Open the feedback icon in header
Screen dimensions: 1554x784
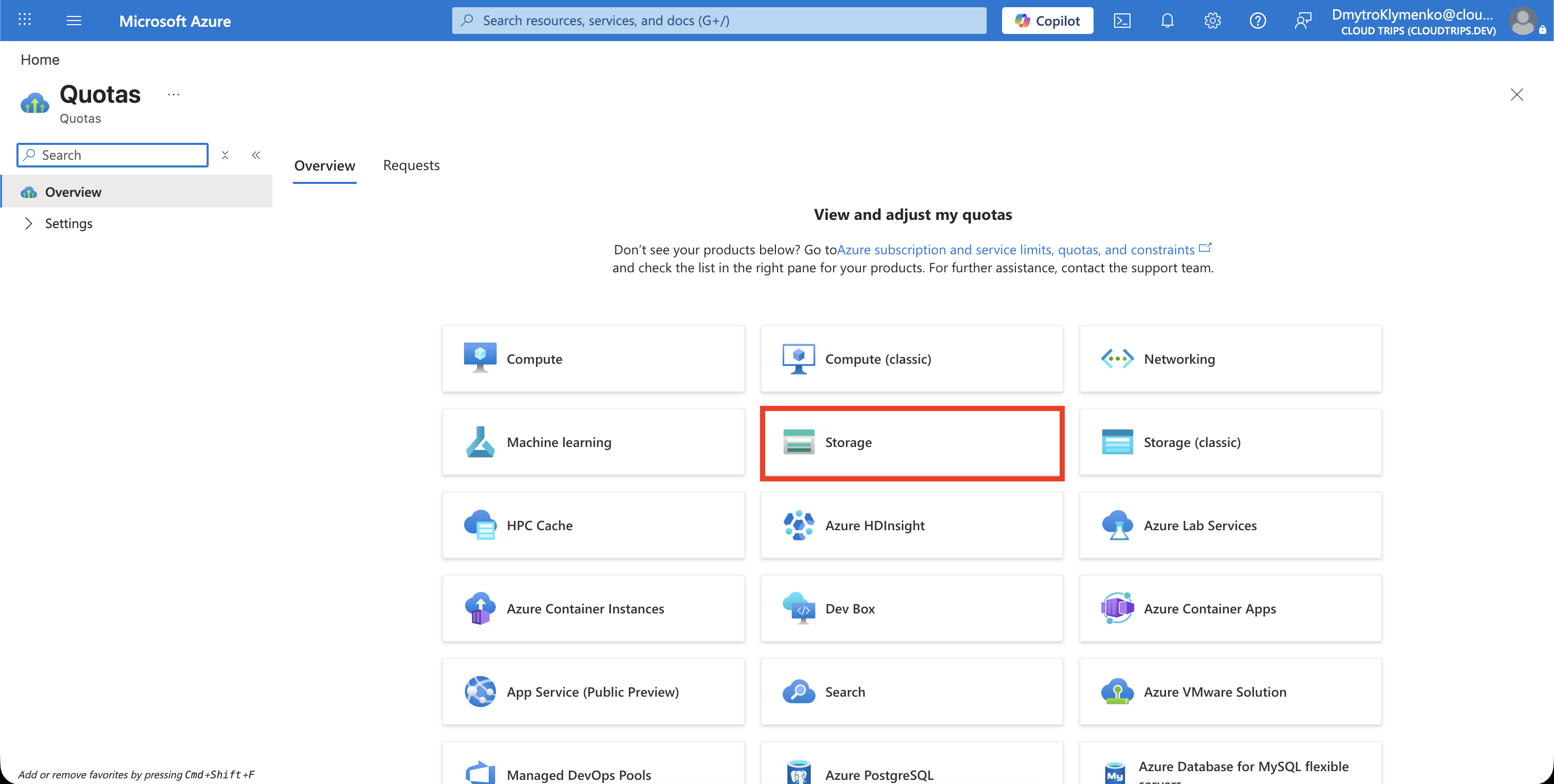[1303, 21]
